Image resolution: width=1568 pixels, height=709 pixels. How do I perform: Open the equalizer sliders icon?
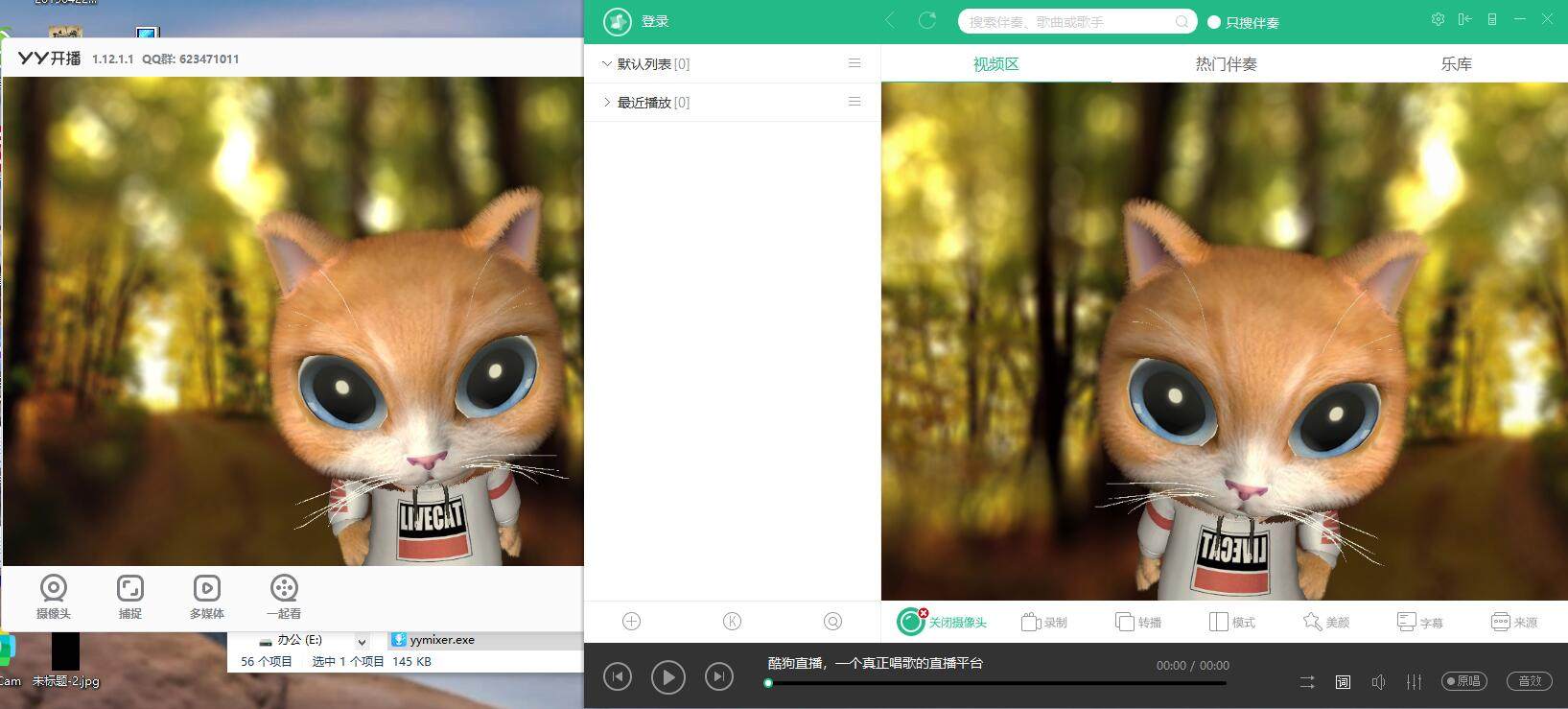click(x=1414, y=681)
